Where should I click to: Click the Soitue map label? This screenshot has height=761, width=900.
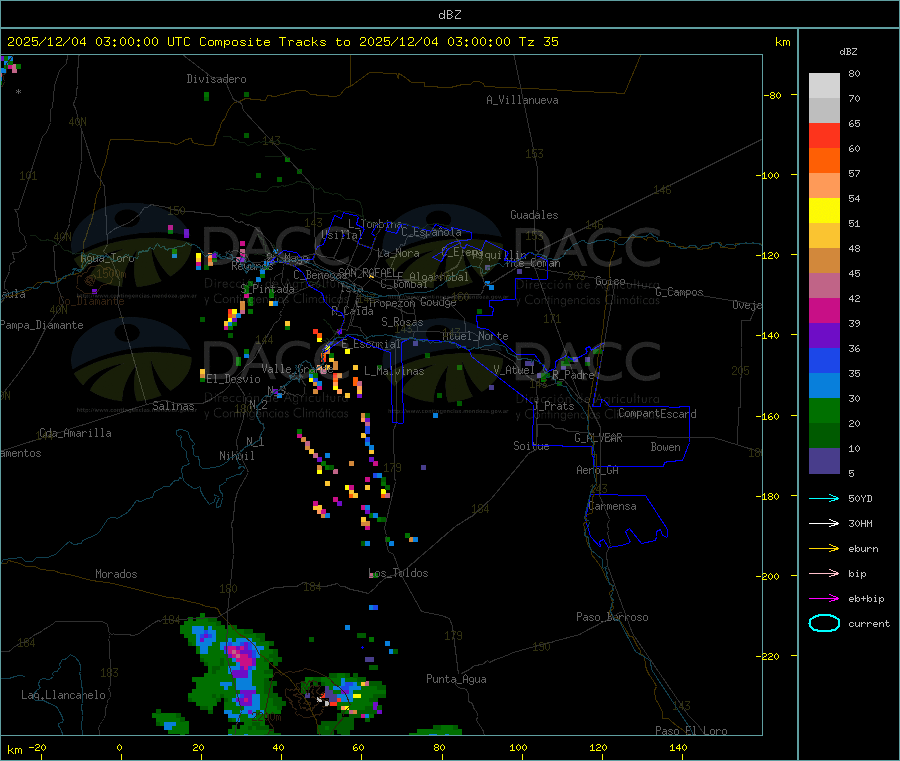(x=531, y=446)
